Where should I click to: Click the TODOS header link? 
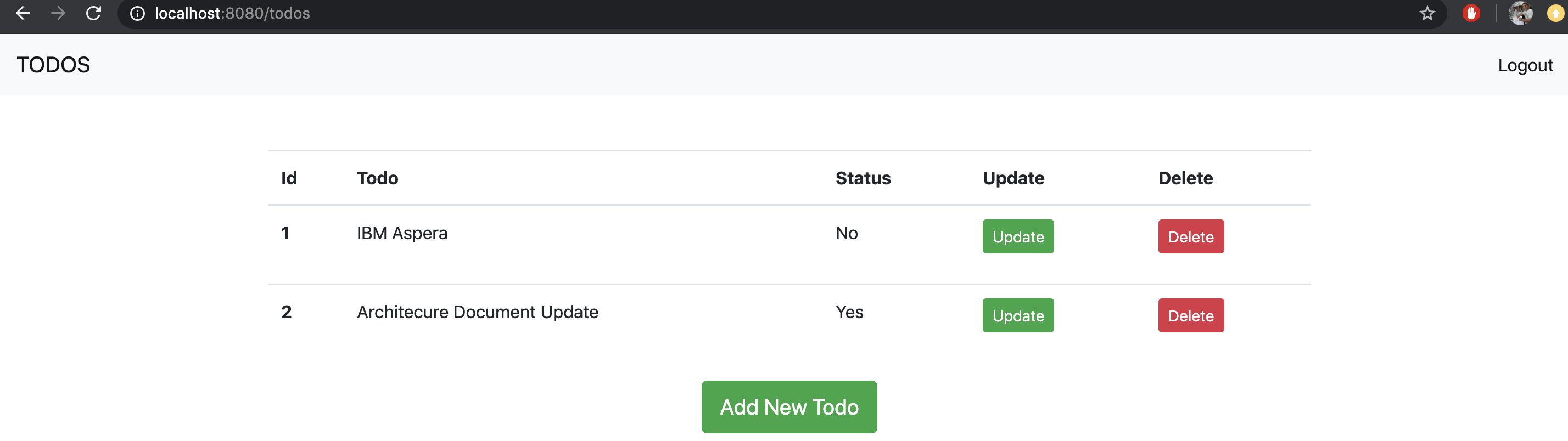tap(53, 65)
